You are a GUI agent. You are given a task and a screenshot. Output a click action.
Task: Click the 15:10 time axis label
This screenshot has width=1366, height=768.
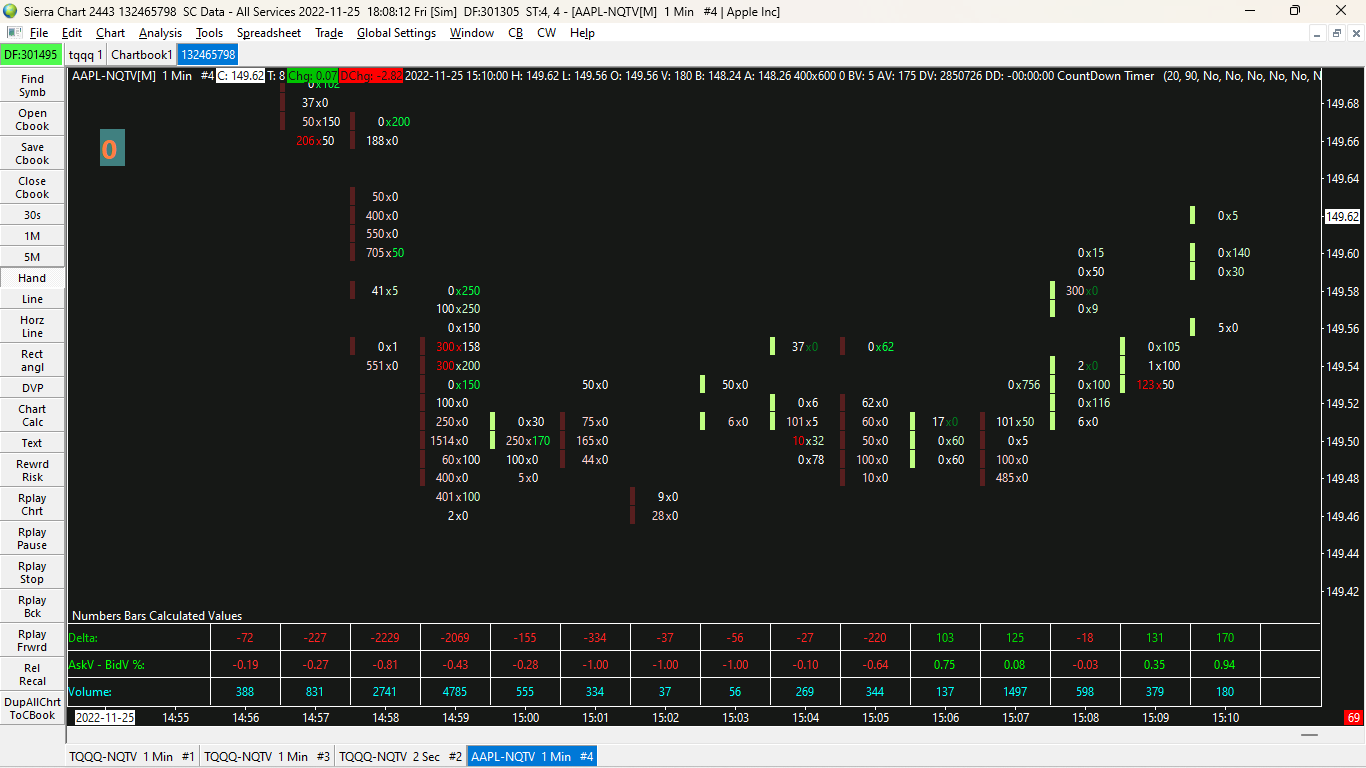tap(1225, 717)
